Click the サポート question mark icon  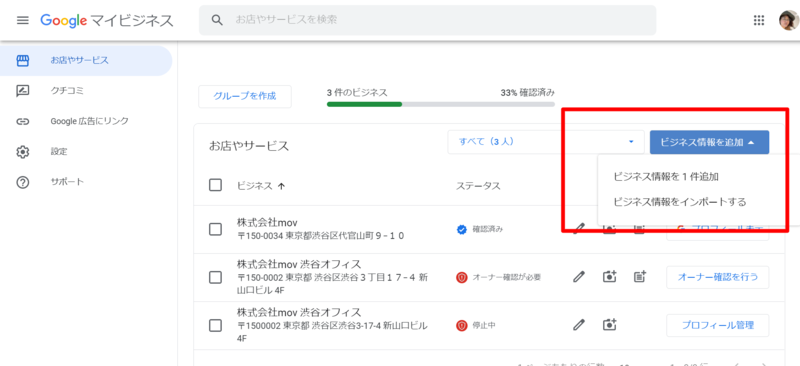coord(22,182)
